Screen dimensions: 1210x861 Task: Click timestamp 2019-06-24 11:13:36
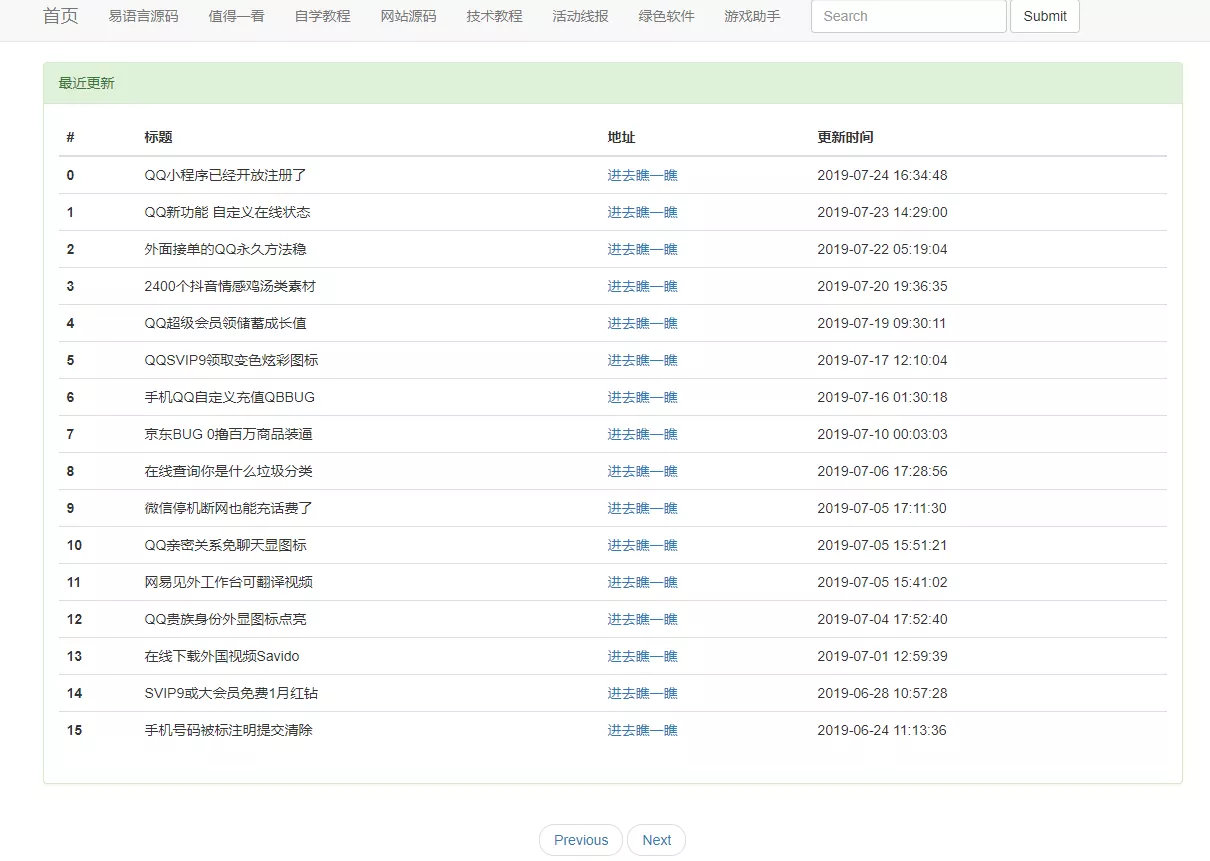[882, 730]
